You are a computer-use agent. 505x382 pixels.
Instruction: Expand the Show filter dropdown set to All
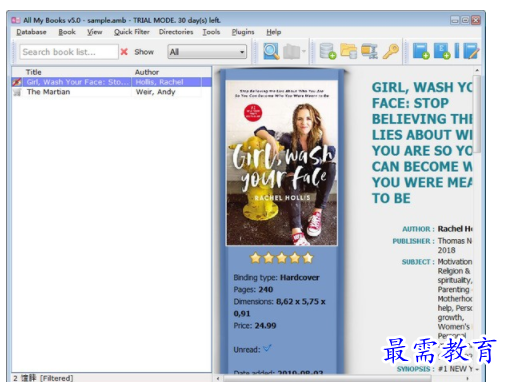pos(207,52)
